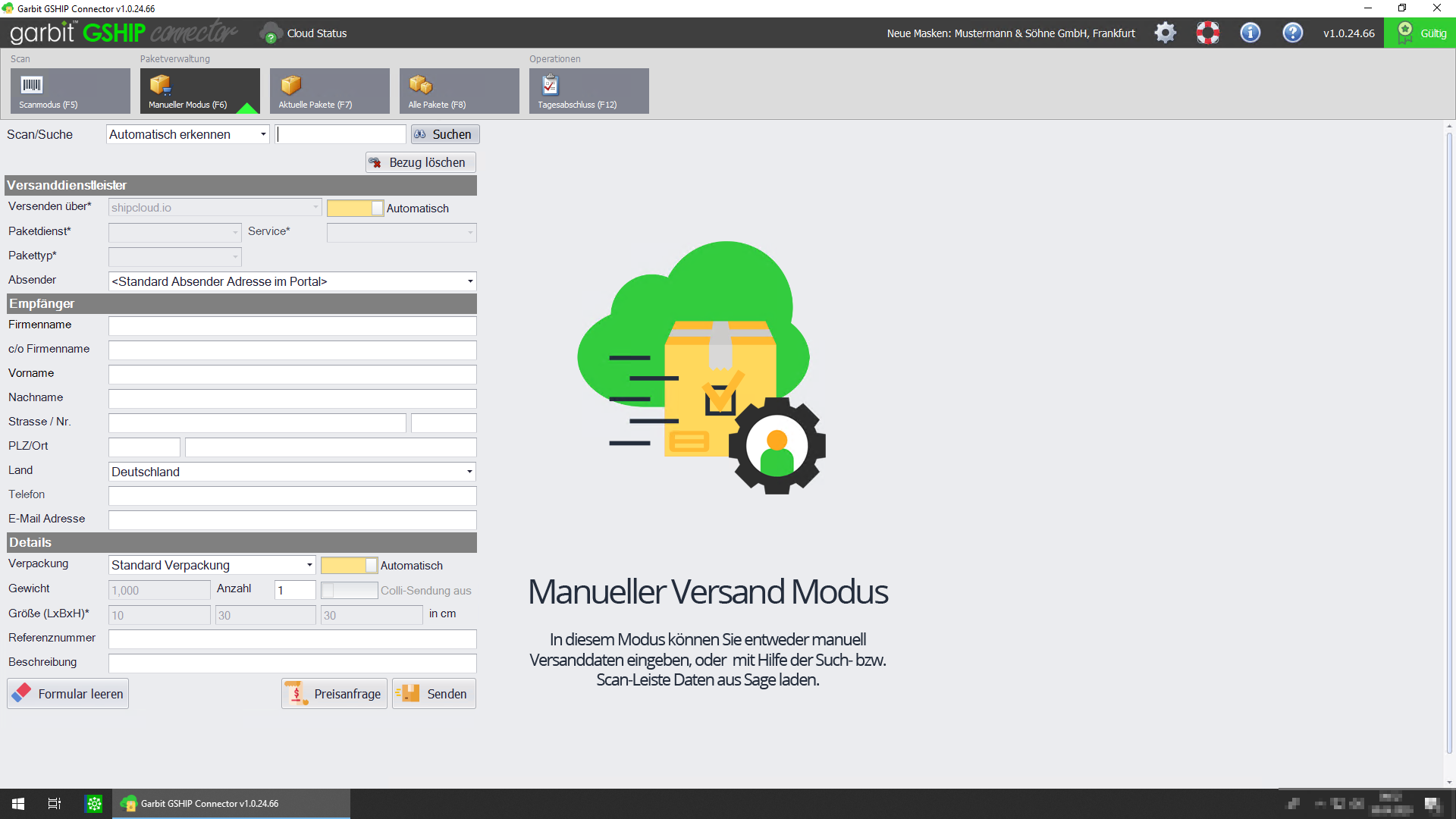Click the Senden button

tap(434, 694)
